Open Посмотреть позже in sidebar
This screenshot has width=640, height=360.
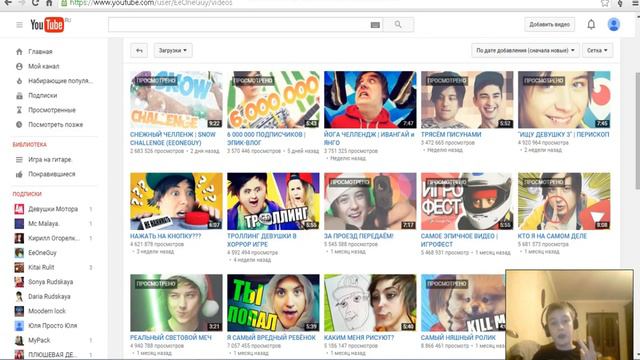click(56, 124)
